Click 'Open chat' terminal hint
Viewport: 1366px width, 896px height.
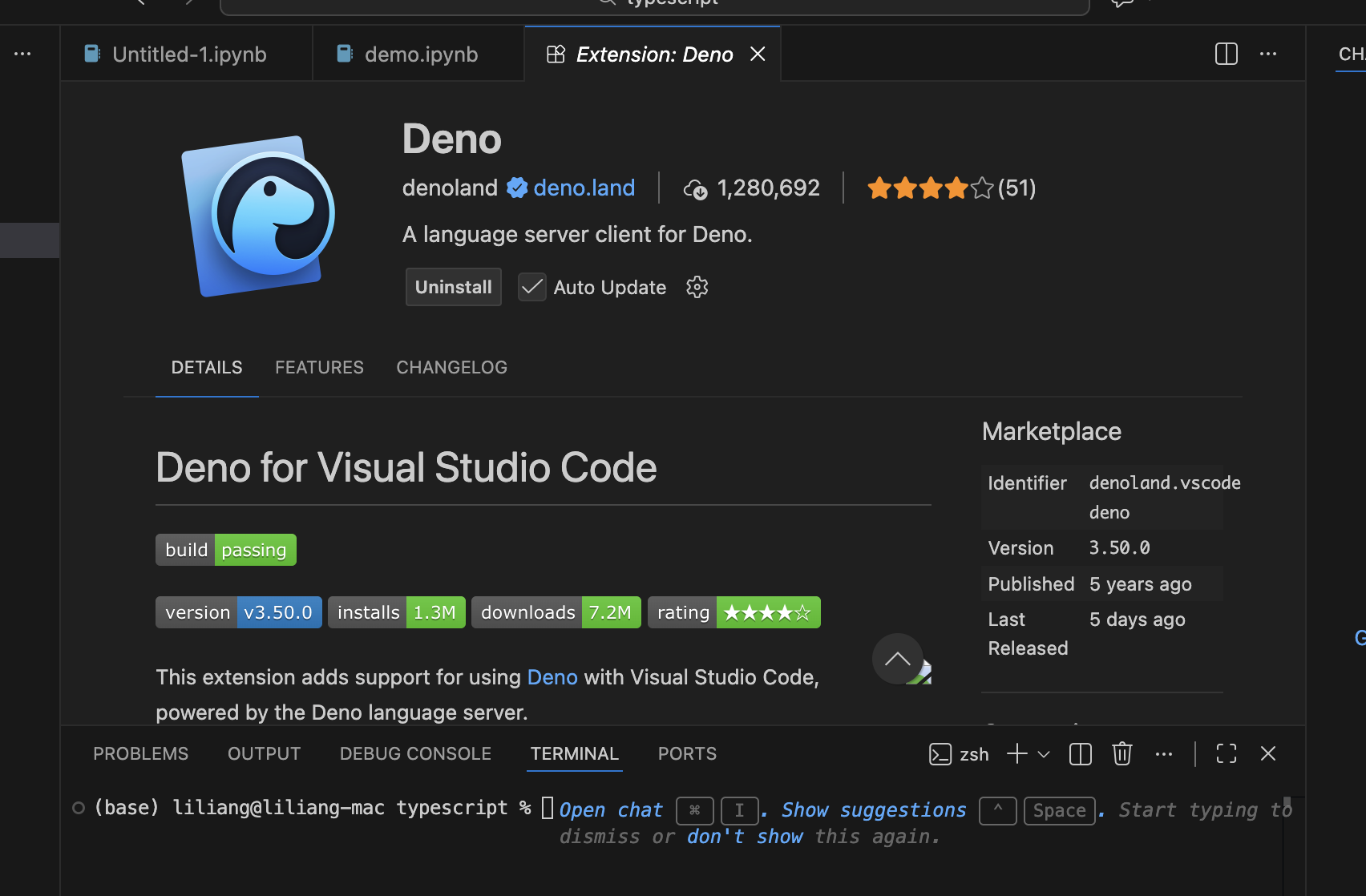(x=611, y=810)
